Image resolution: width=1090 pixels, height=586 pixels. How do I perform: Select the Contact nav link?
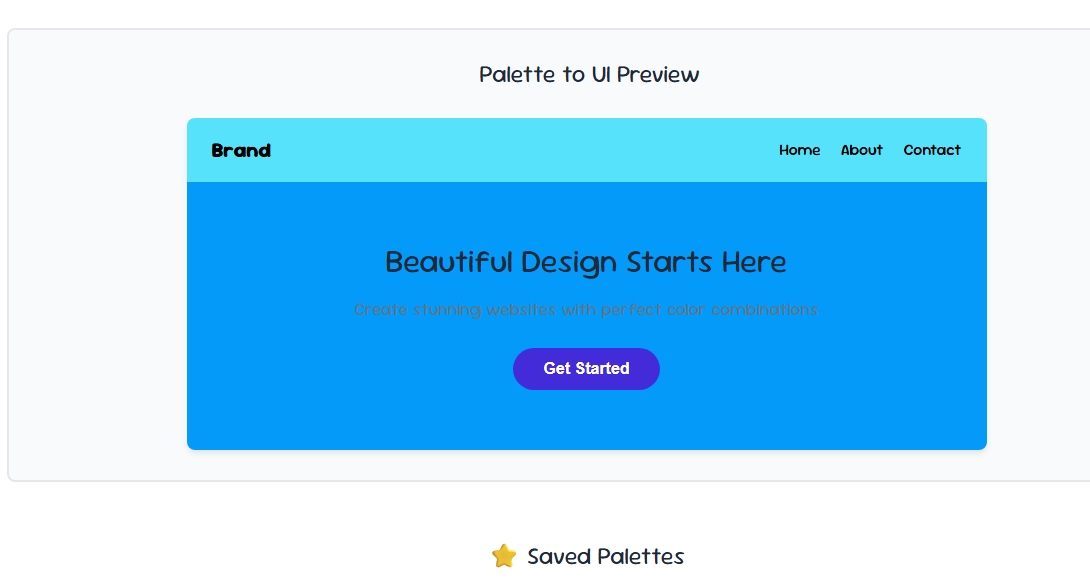pyautogui.click(x=932, y=150)
